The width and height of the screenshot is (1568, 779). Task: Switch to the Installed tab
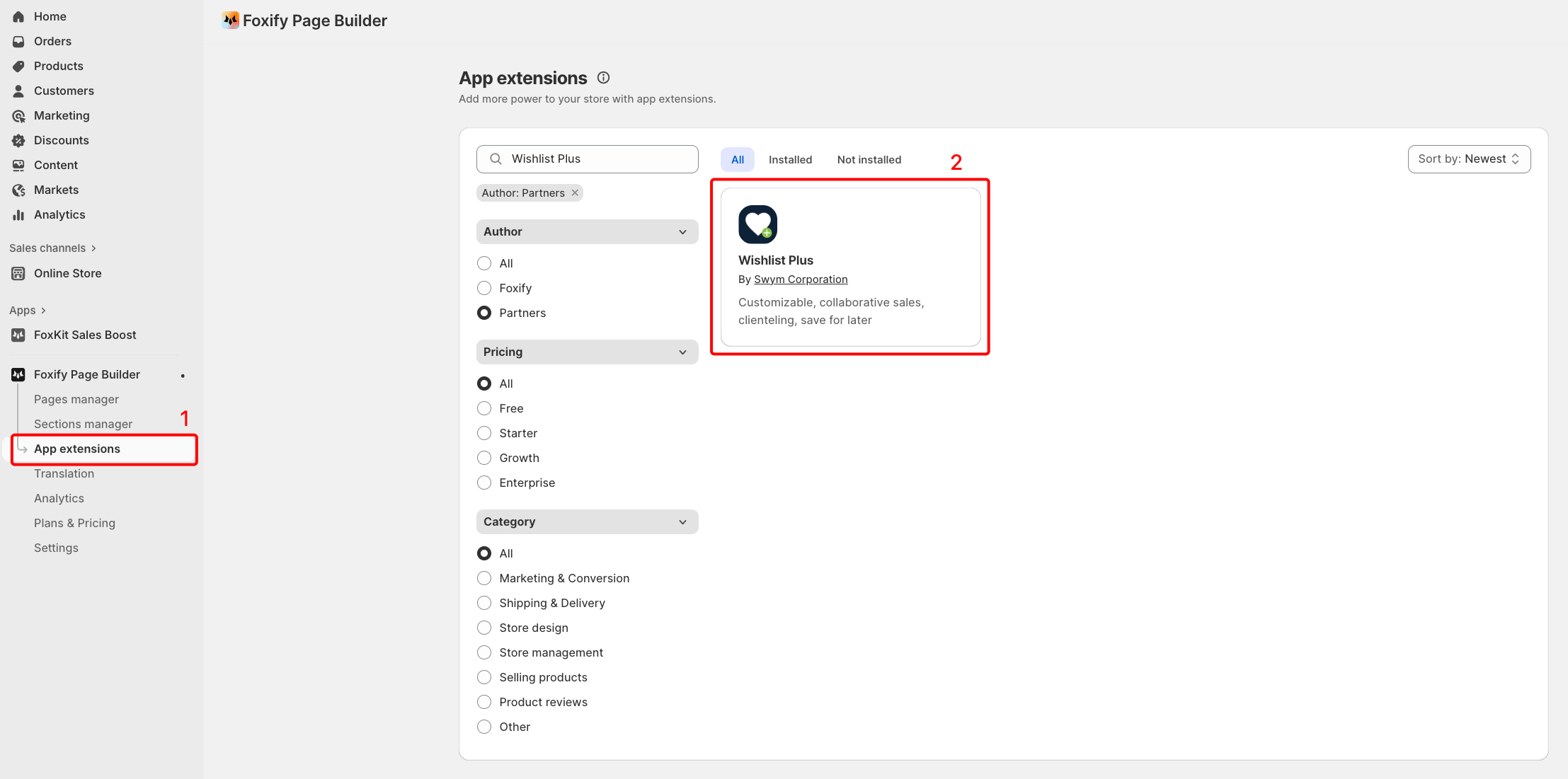(x=790, y=160)
